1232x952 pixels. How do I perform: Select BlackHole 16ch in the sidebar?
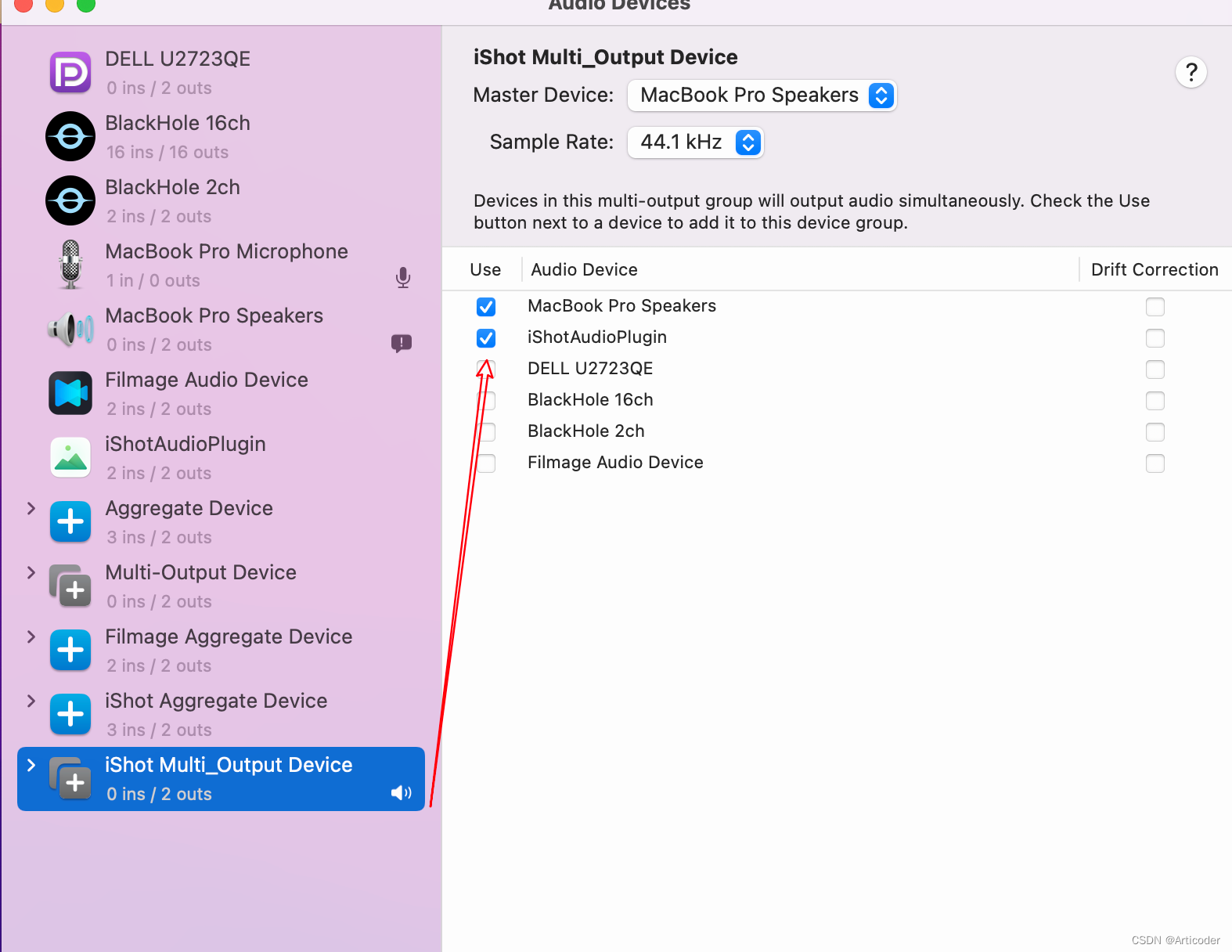tap(221, 137)
